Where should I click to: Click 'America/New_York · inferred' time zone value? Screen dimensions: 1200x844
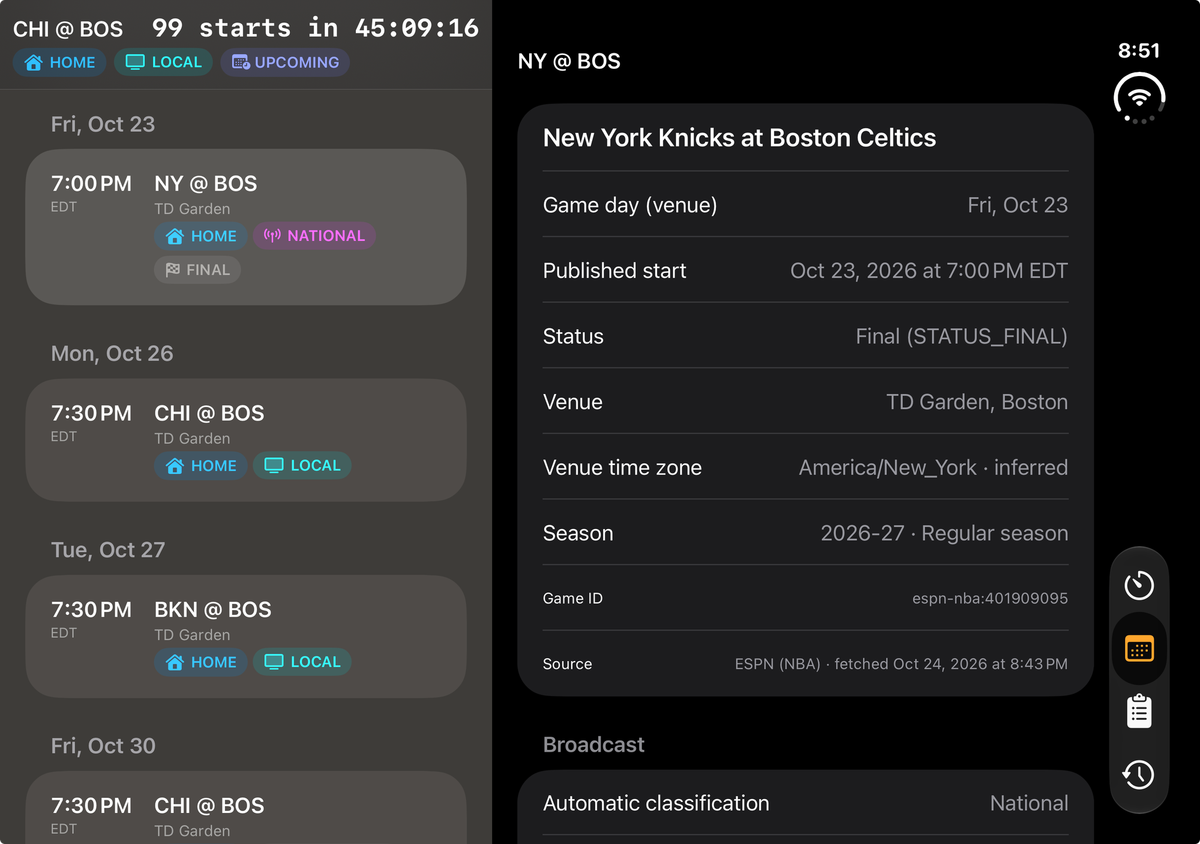click(933, 468)
